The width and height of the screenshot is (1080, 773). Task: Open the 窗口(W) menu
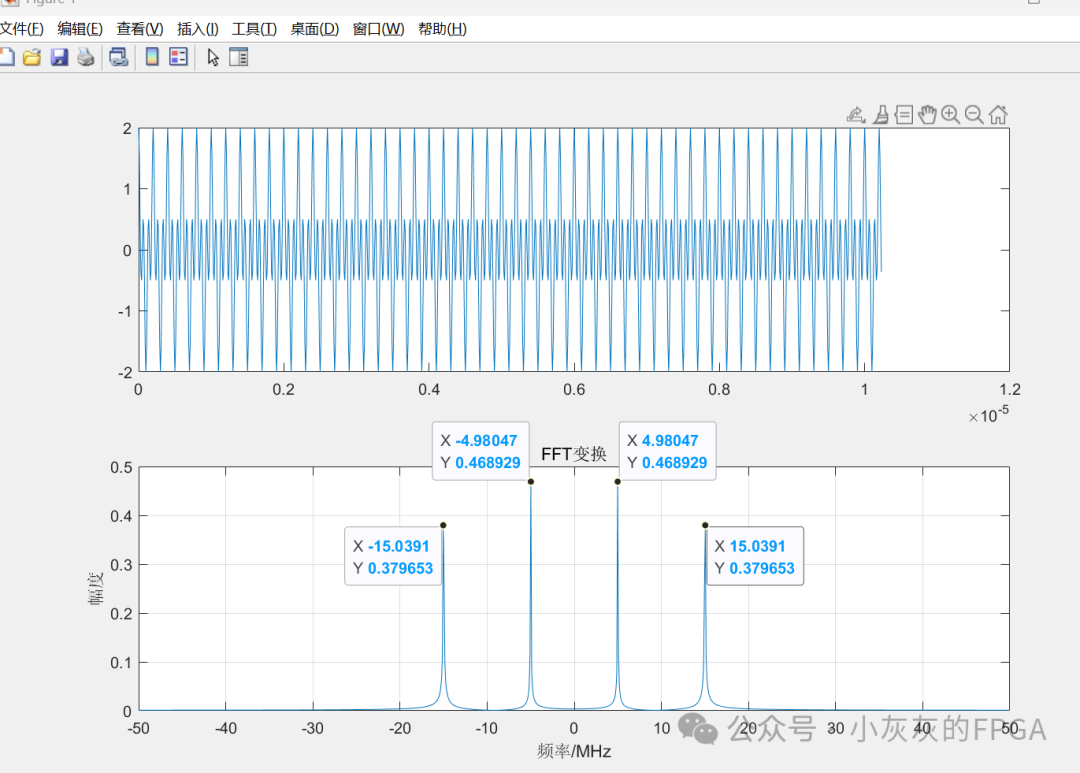click(378, 29)
